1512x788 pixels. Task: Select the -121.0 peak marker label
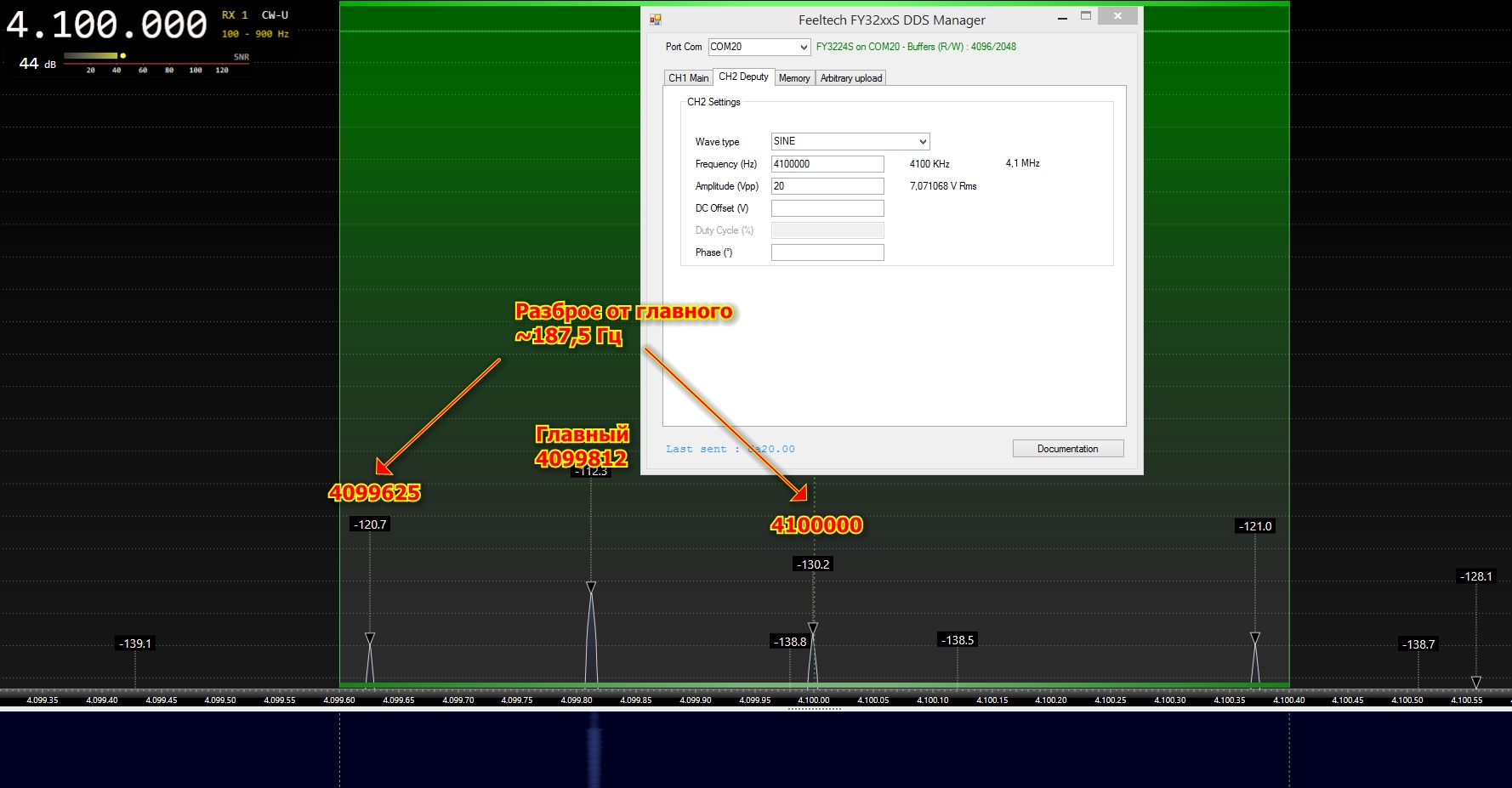point(1255,526)
